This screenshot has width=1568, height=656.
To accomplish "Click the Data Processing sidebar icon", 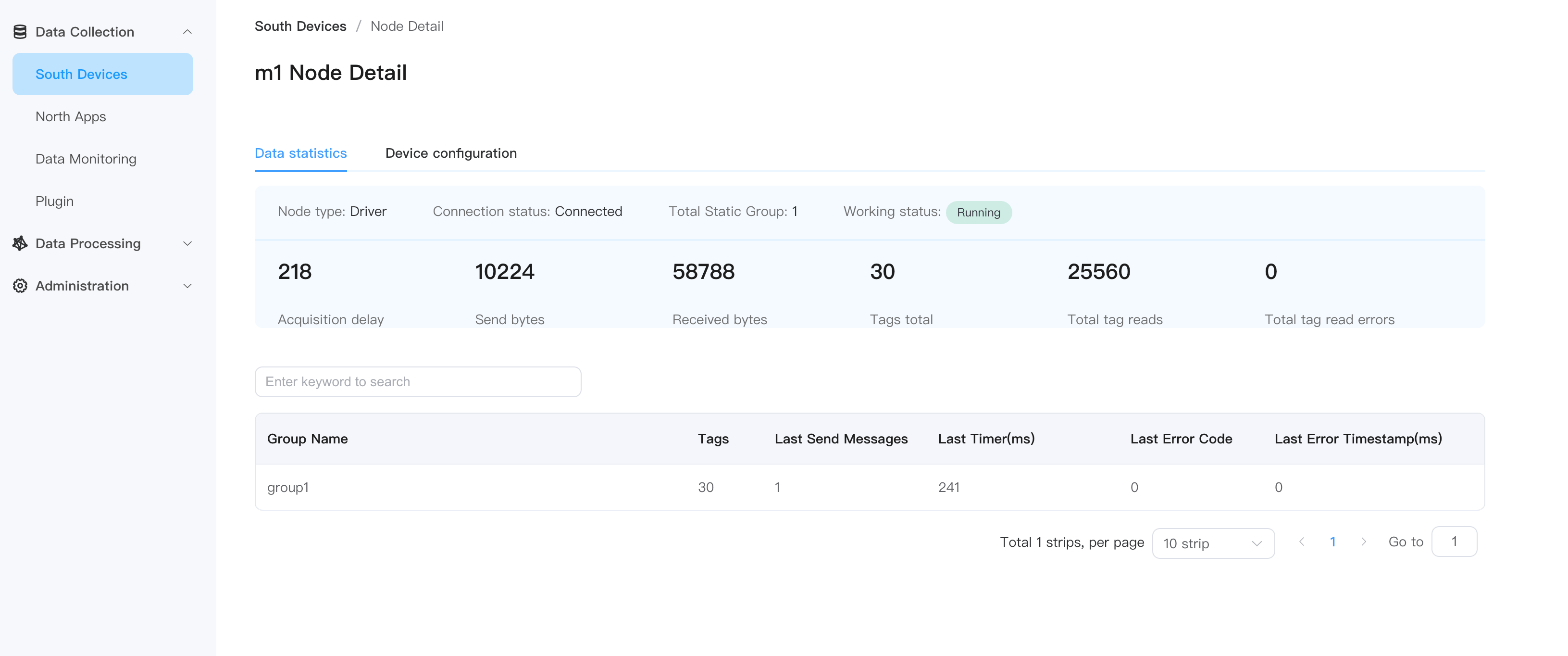I will point(20,244).
